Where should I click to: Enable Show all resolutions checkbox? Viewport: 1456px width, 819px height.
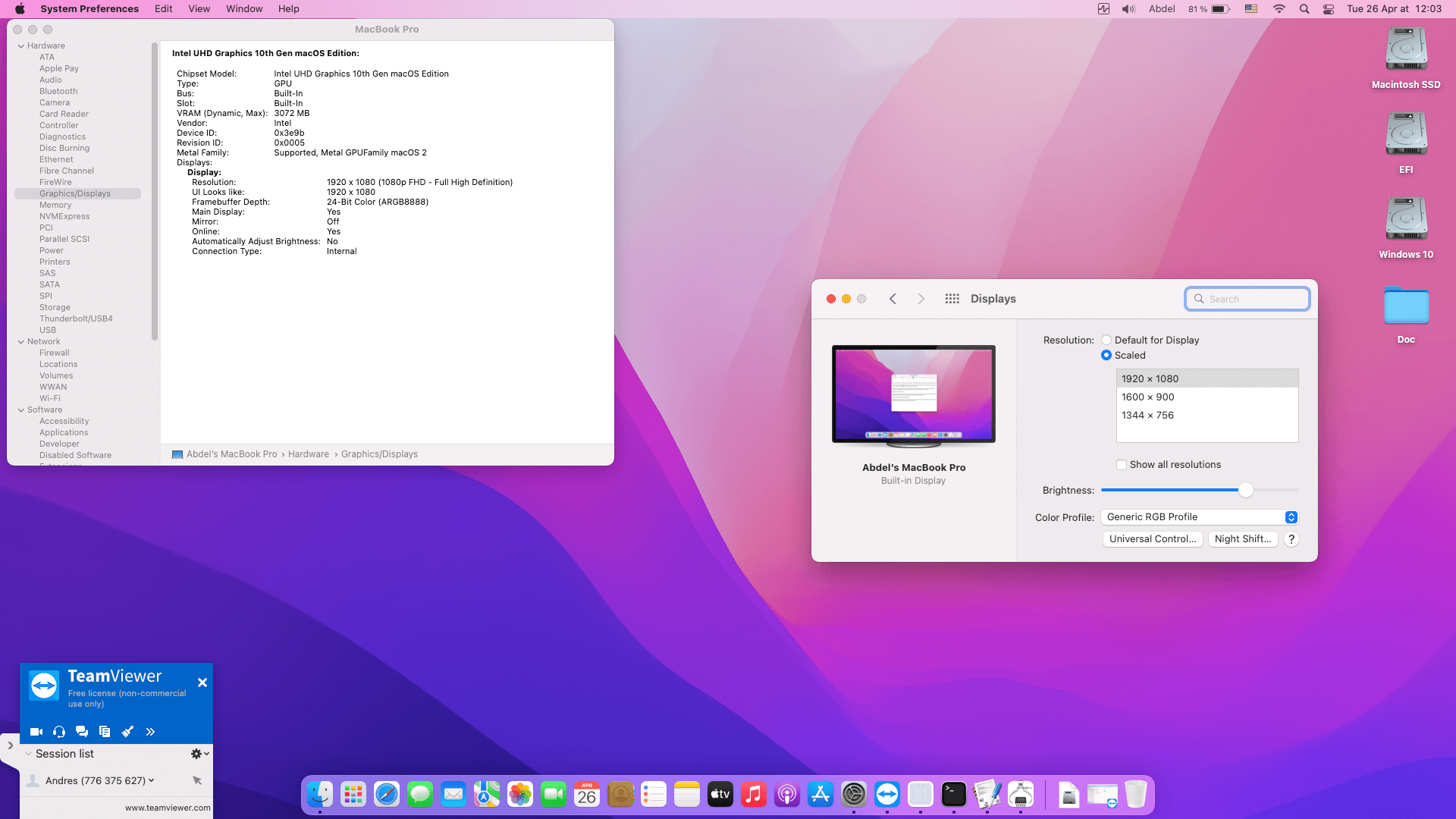tap(1122, 465)
